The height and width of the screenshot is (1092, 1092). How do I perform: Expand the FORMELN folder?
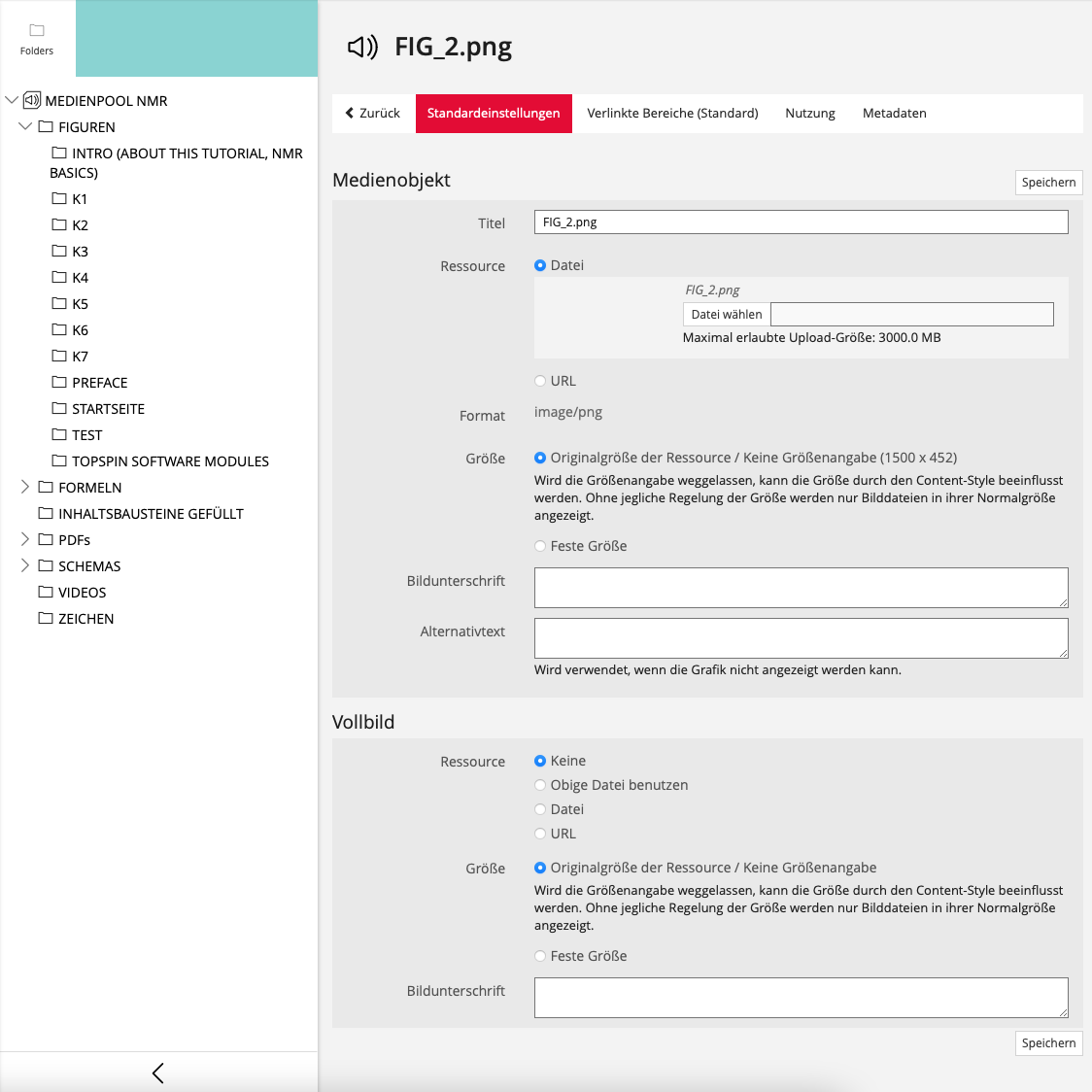coord(25,487)
